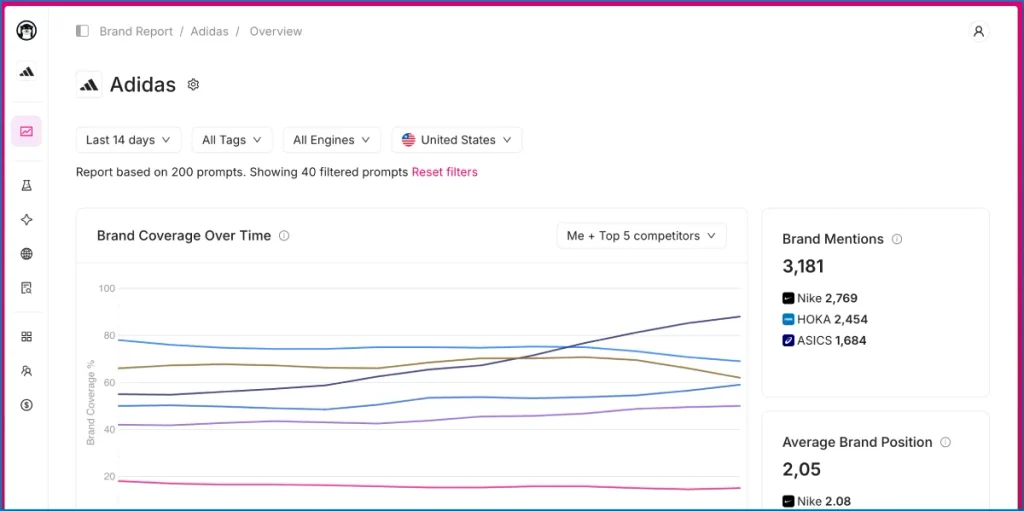Click the Nike 2,769 mentions row

(x=820, y=299)
